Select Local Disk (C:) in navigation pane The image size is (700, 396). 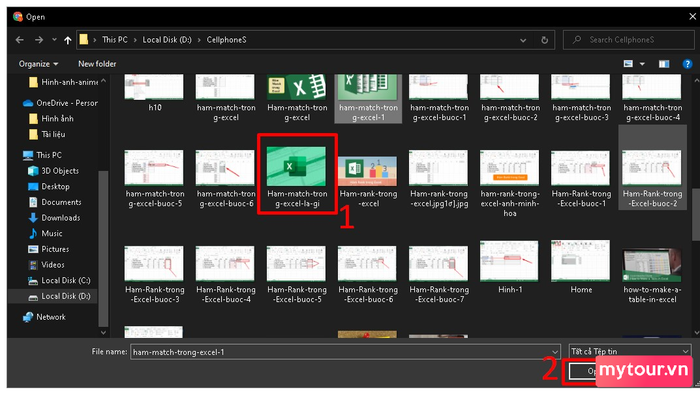point(59,280)
